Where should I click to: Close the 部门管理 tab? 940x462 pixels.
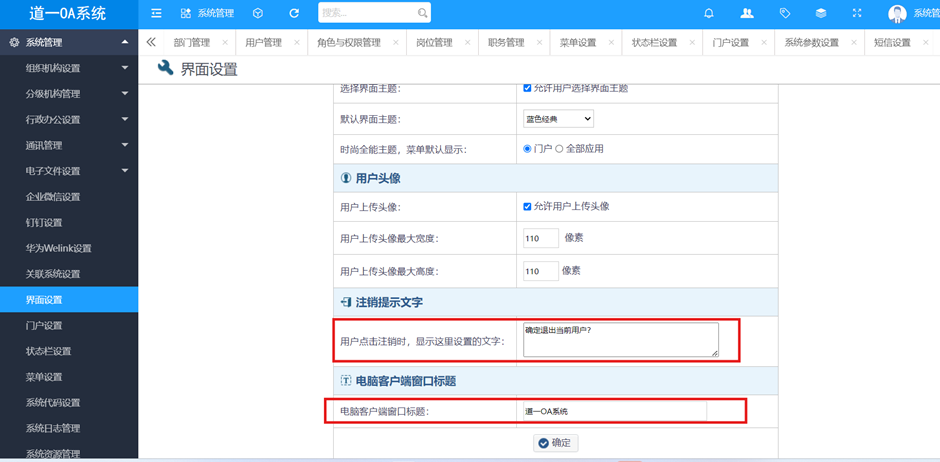(x=225, y=43)
